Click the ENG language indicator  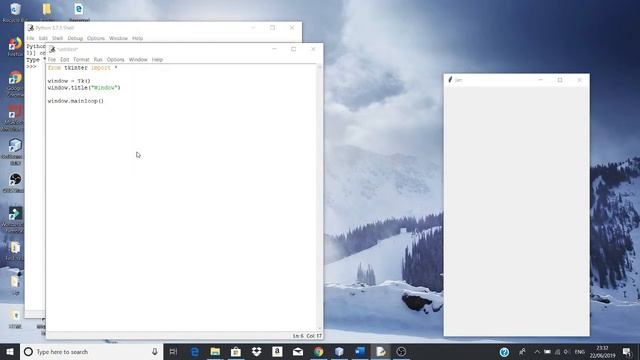580,351
